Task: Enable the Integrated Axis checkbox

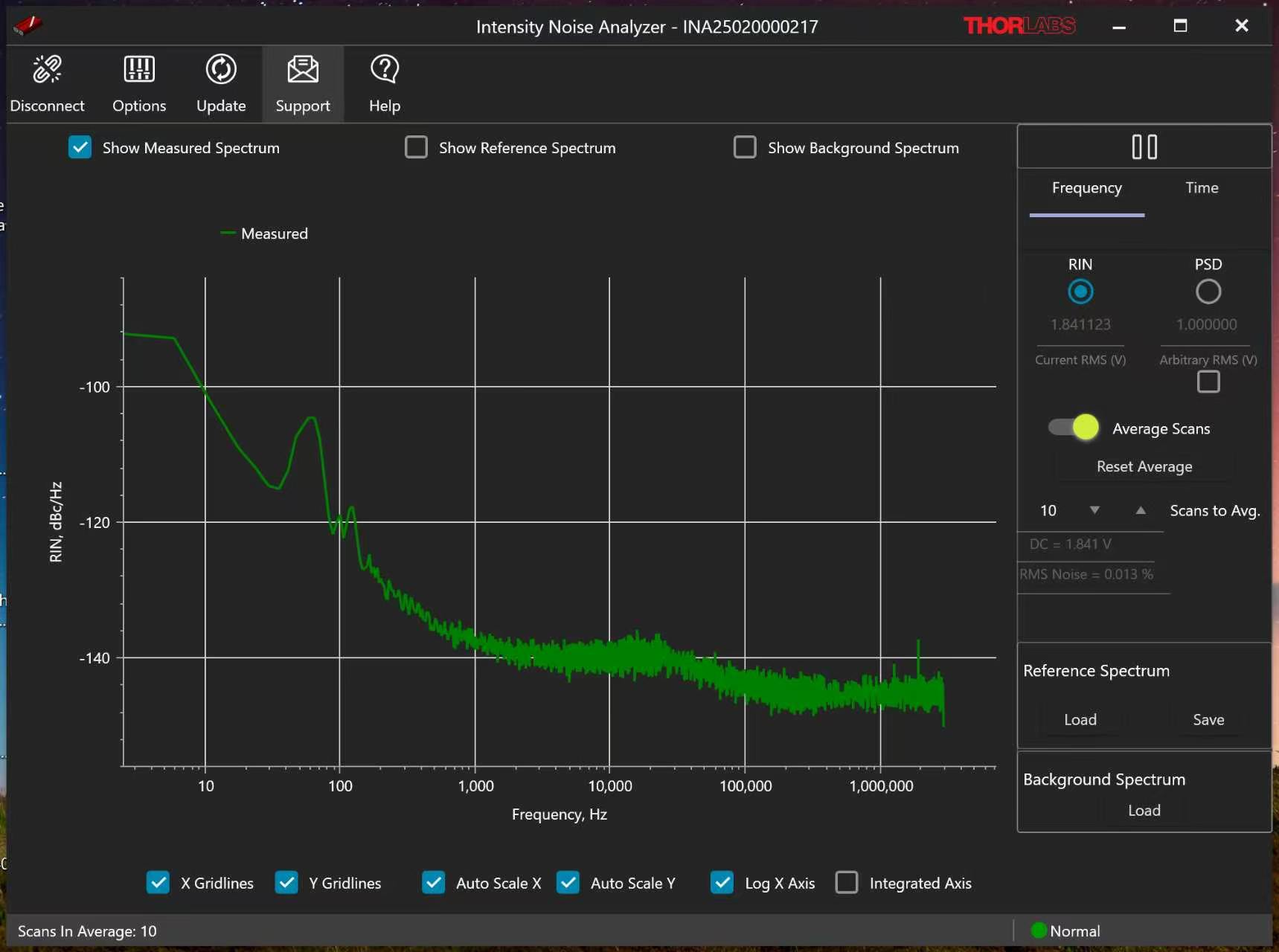Action: tap(847, 883)
